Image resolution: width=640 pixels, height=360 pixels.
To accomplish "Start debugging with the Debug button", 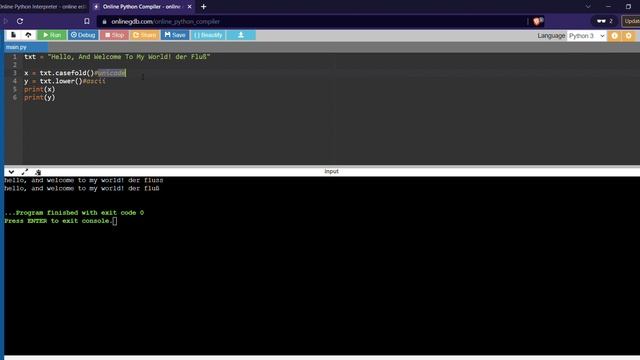I will coord(83,35).
